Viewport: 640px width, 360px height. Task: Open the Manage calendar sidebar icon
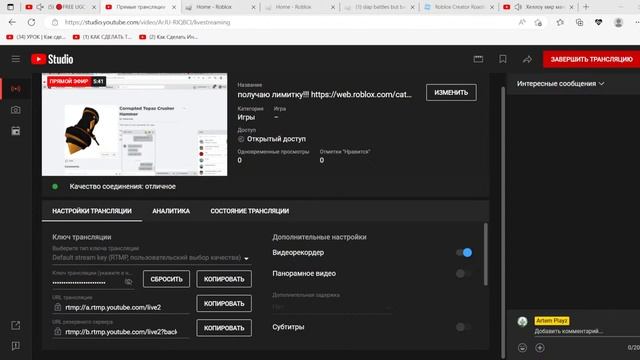point(16,131)
